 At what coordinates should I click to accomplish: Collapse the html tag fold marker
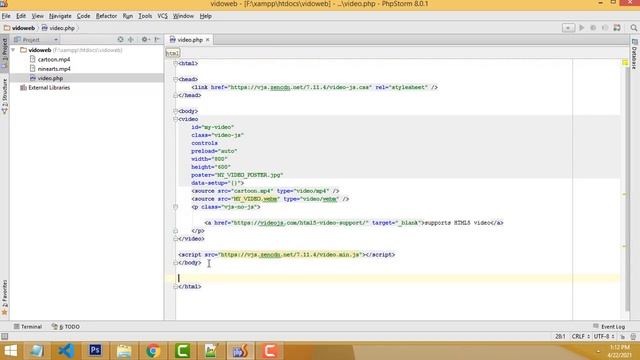point(175,64)
